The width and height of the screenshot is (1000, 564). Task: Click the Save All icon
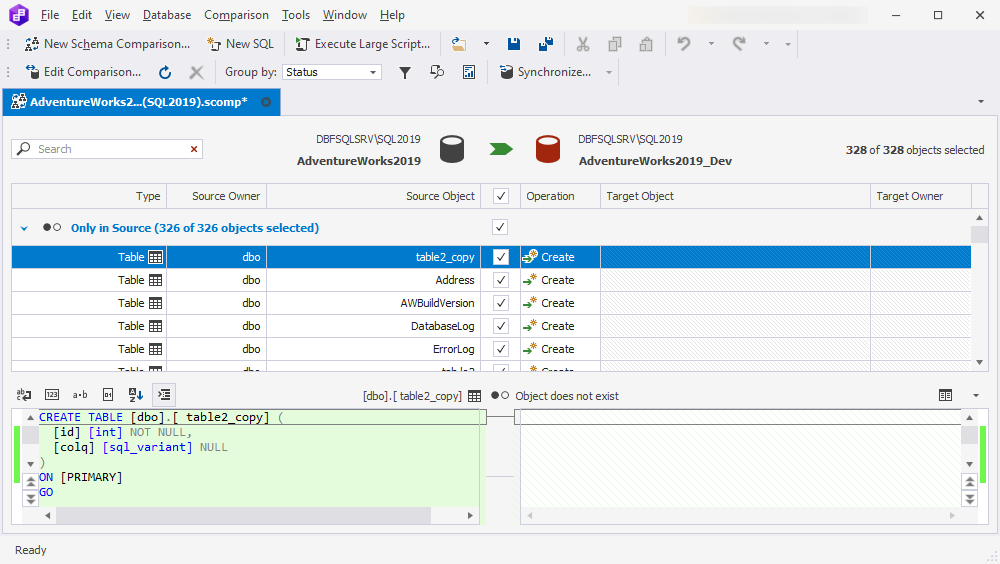pyautogui.click(x=546, y=44)
